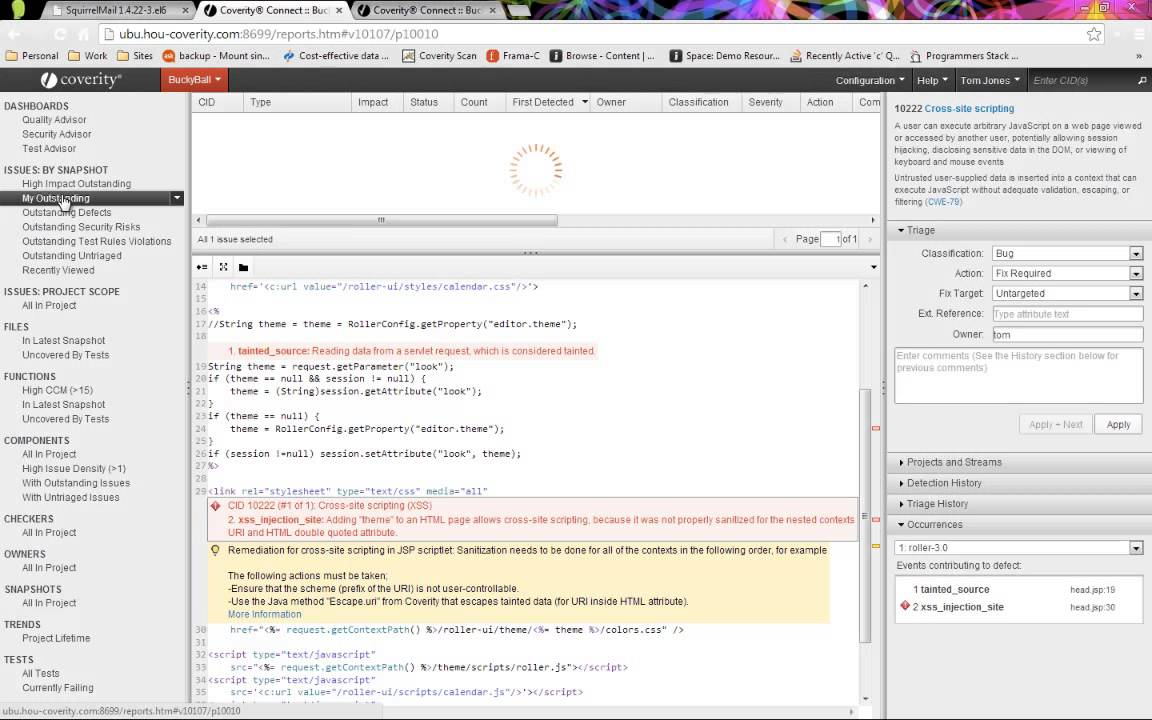
Task: Open the More Information remediation link
Action: pyautogui.click(x=264, y=614)
